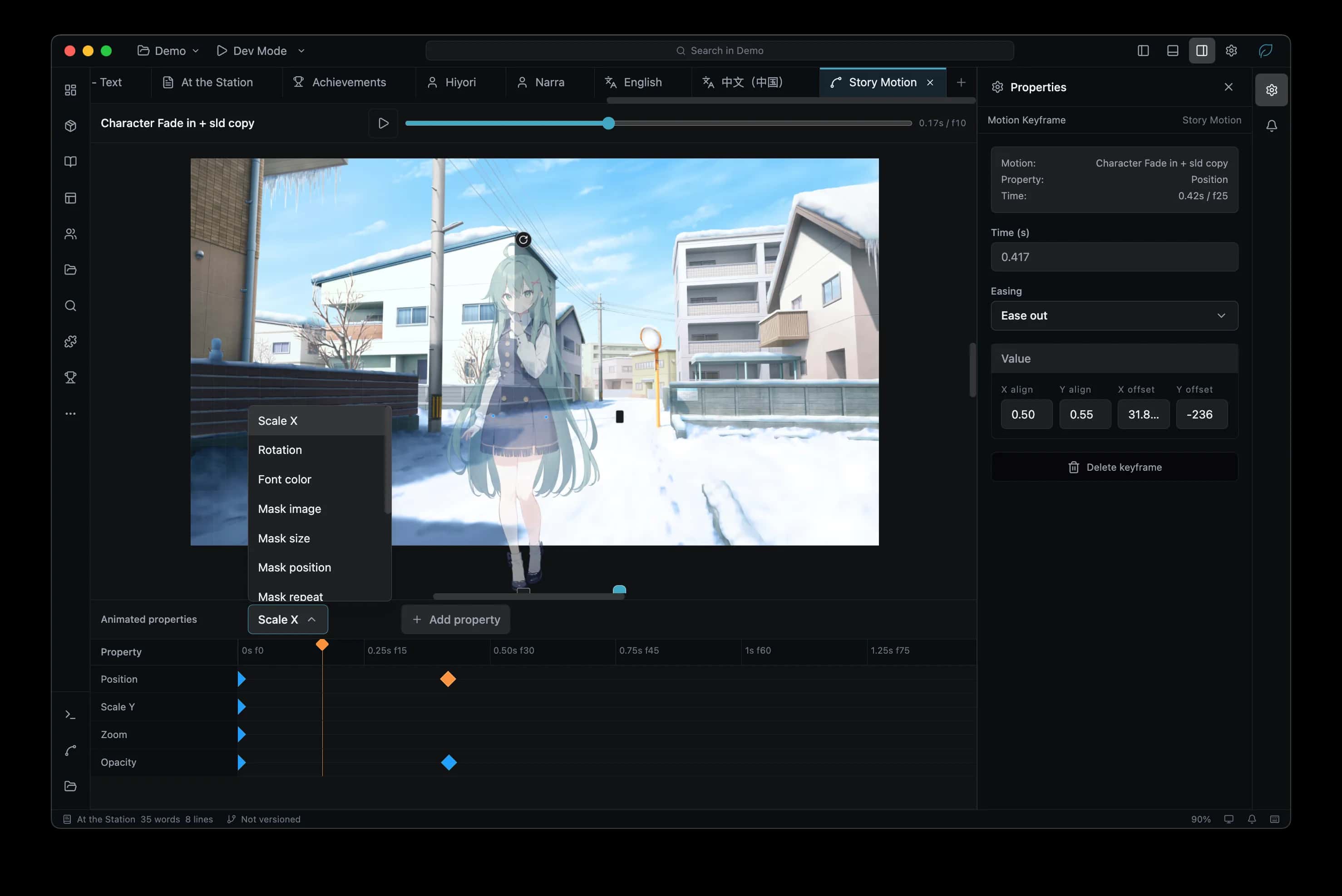Open the layout panel sidebar icon
Image resolution: width=1342 pixels, height=896 pixels.
[x=70, y=198]
